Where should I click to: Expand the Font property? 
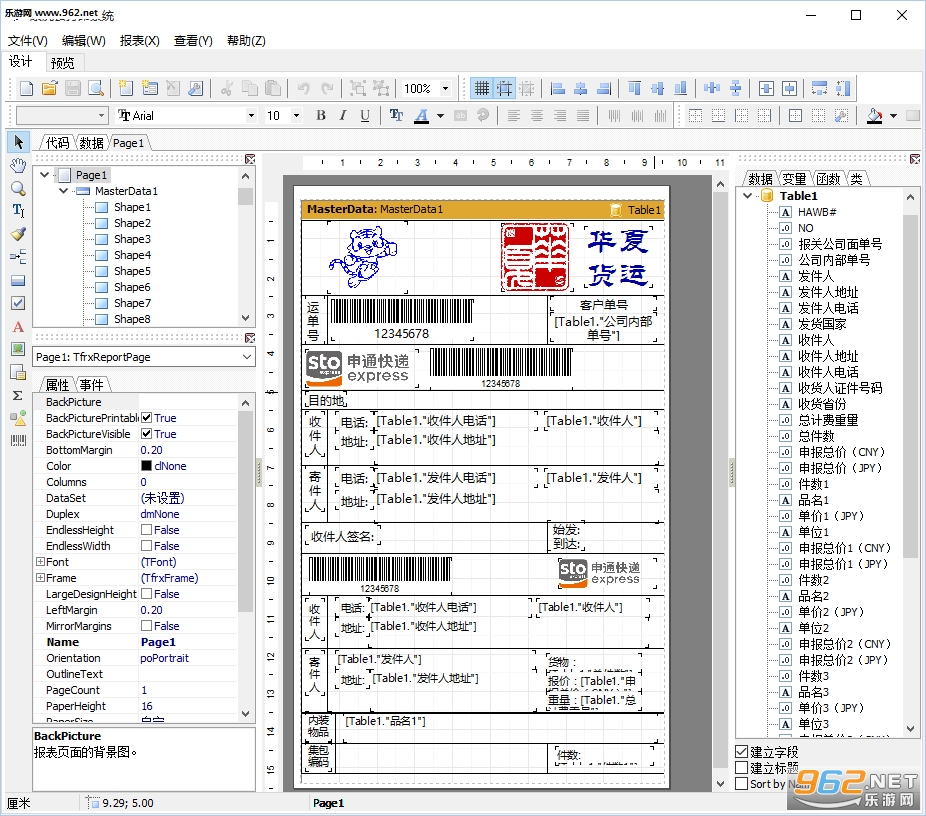click(40, 562)
